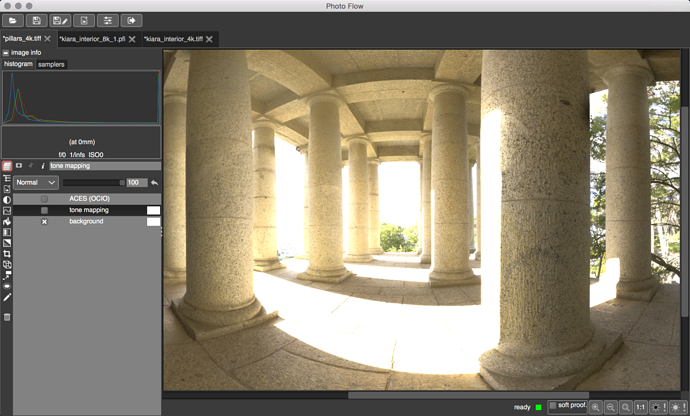Collapse the image info panel
The width and height of the screenshot is (690, 416).
pos(5,52)
